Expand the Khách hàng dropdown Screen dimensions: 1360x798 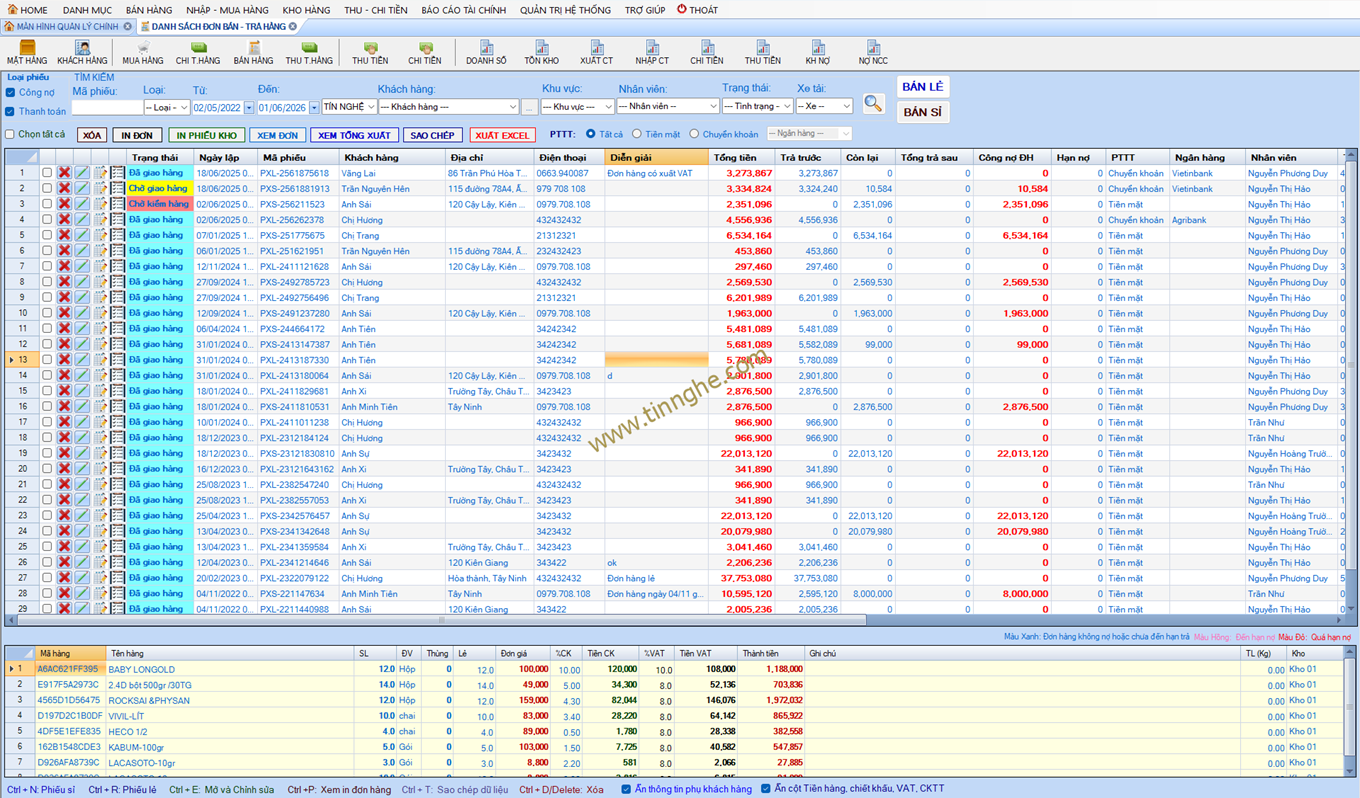(x=511, y=107)
